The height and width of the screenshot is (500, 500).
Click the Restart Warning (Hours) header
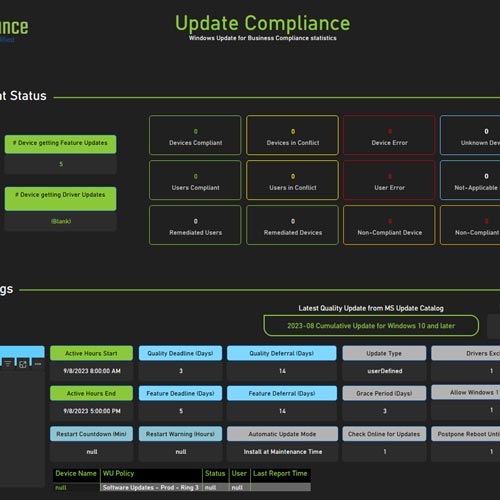(180, 434)
